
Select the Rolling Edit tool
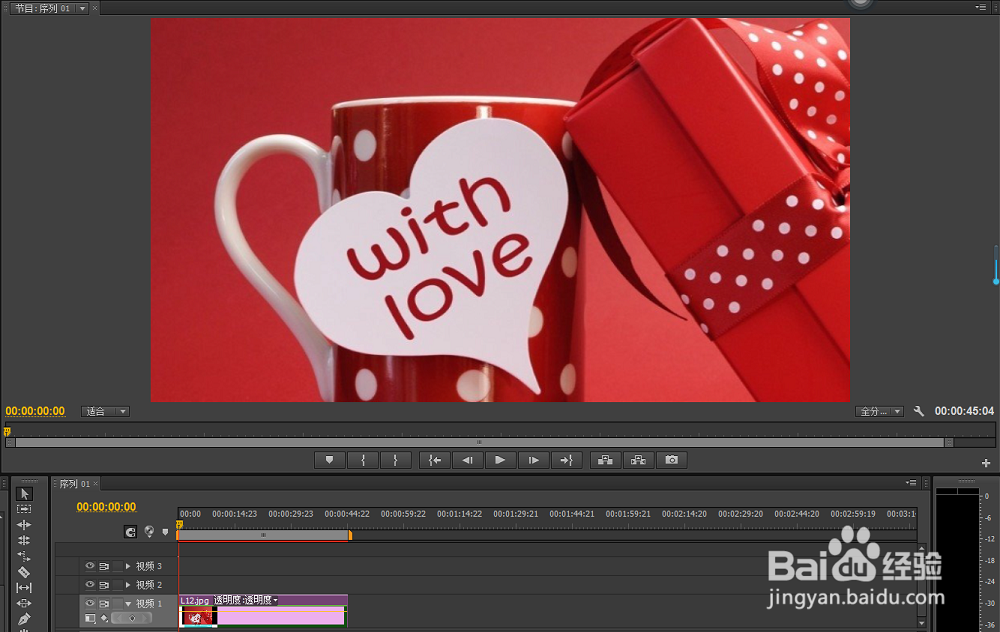24,540
